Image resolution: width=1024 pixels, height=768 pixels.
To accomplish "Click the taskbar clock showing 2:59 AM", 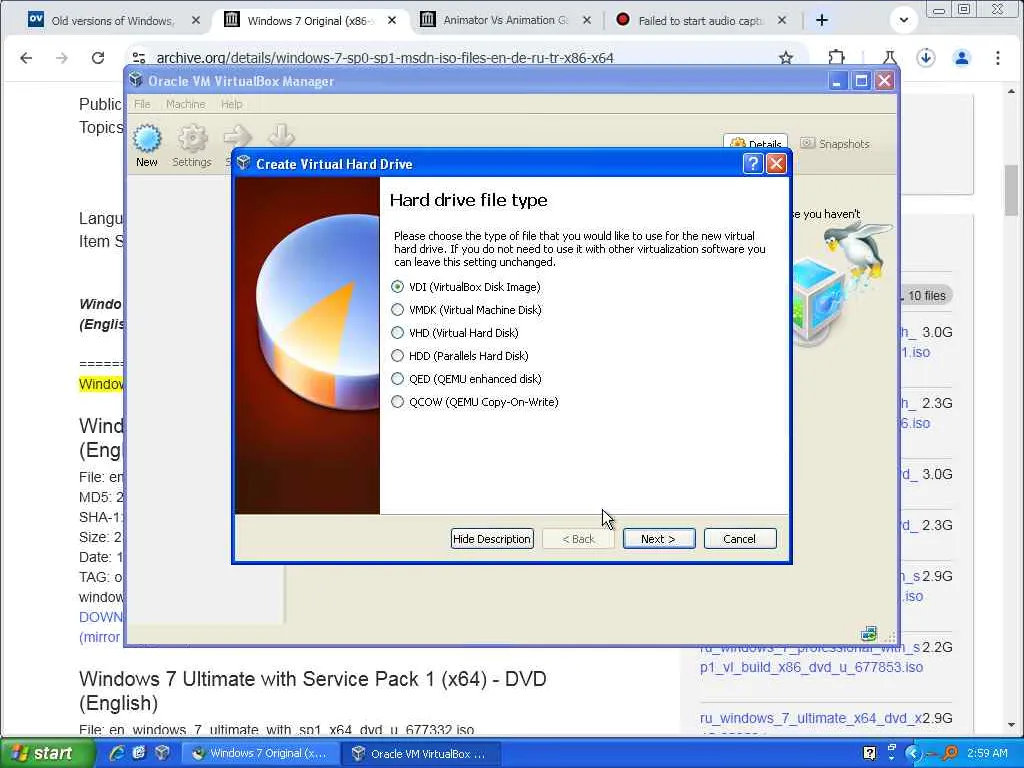I will tap(987, 753).
